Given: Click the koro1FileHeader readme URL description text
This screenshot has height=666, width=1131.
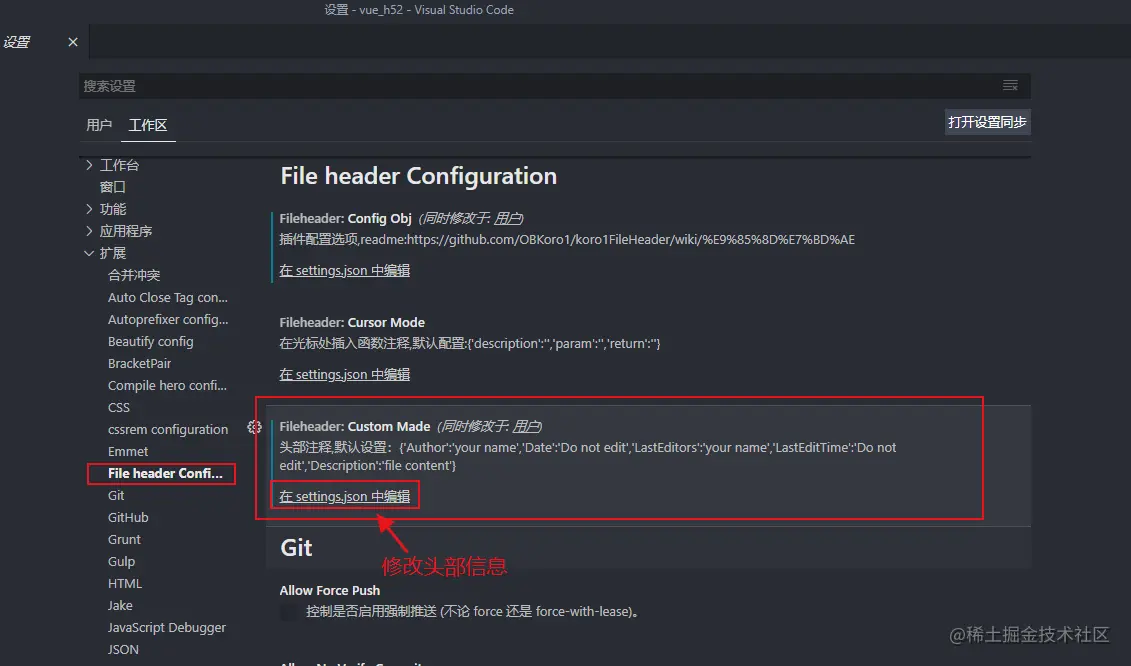Looking at the screenshot, I should coord(567,239).
